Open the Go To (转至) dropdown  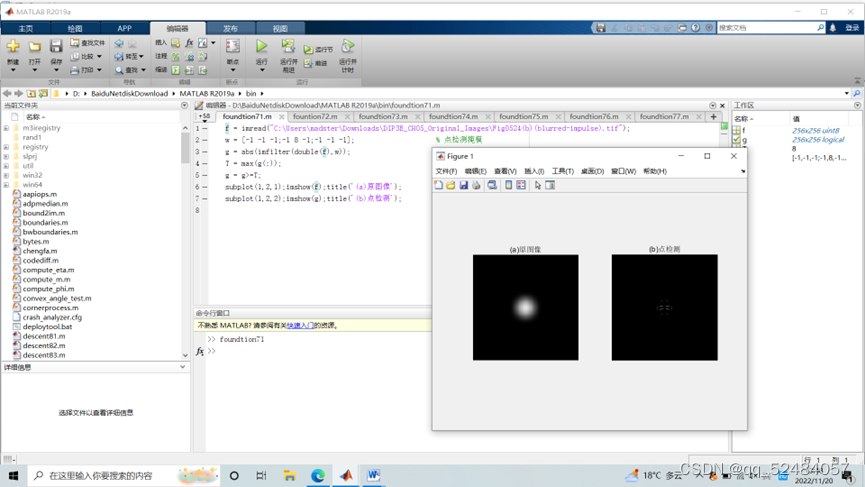click(x=141, y=56)
